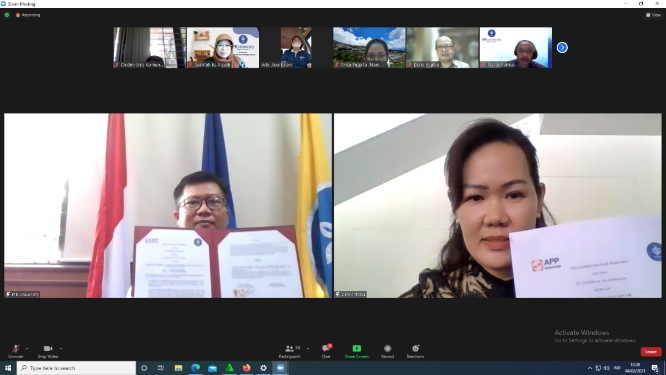
Task: Click the Windows search box in taskbar
Action: coord(76,368)
